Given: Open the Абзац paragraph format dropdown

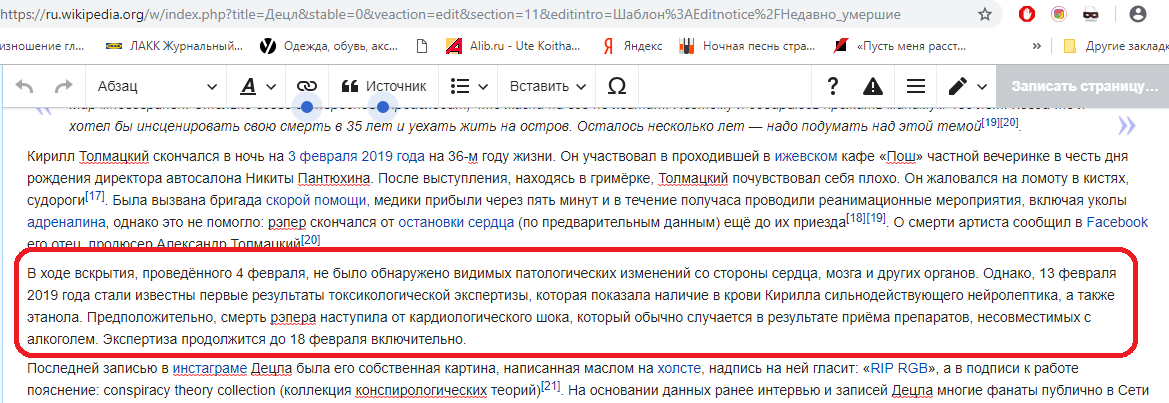Looking at the screenshot, I should (x=157, y=86).
